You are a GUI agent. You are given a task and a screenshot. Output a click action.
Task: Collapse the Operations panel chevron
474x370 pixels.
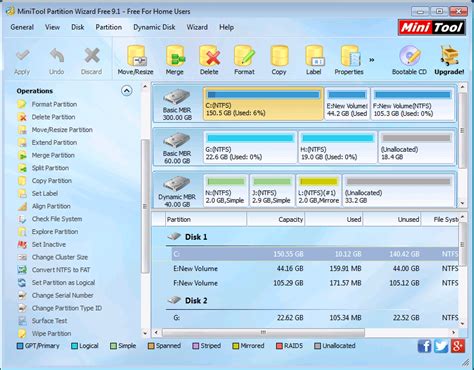point(127,91)
